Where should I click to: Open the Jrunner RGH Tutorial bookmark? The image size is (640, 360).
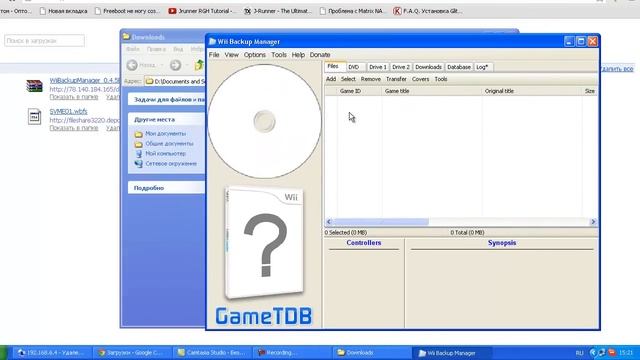point(202,11)
